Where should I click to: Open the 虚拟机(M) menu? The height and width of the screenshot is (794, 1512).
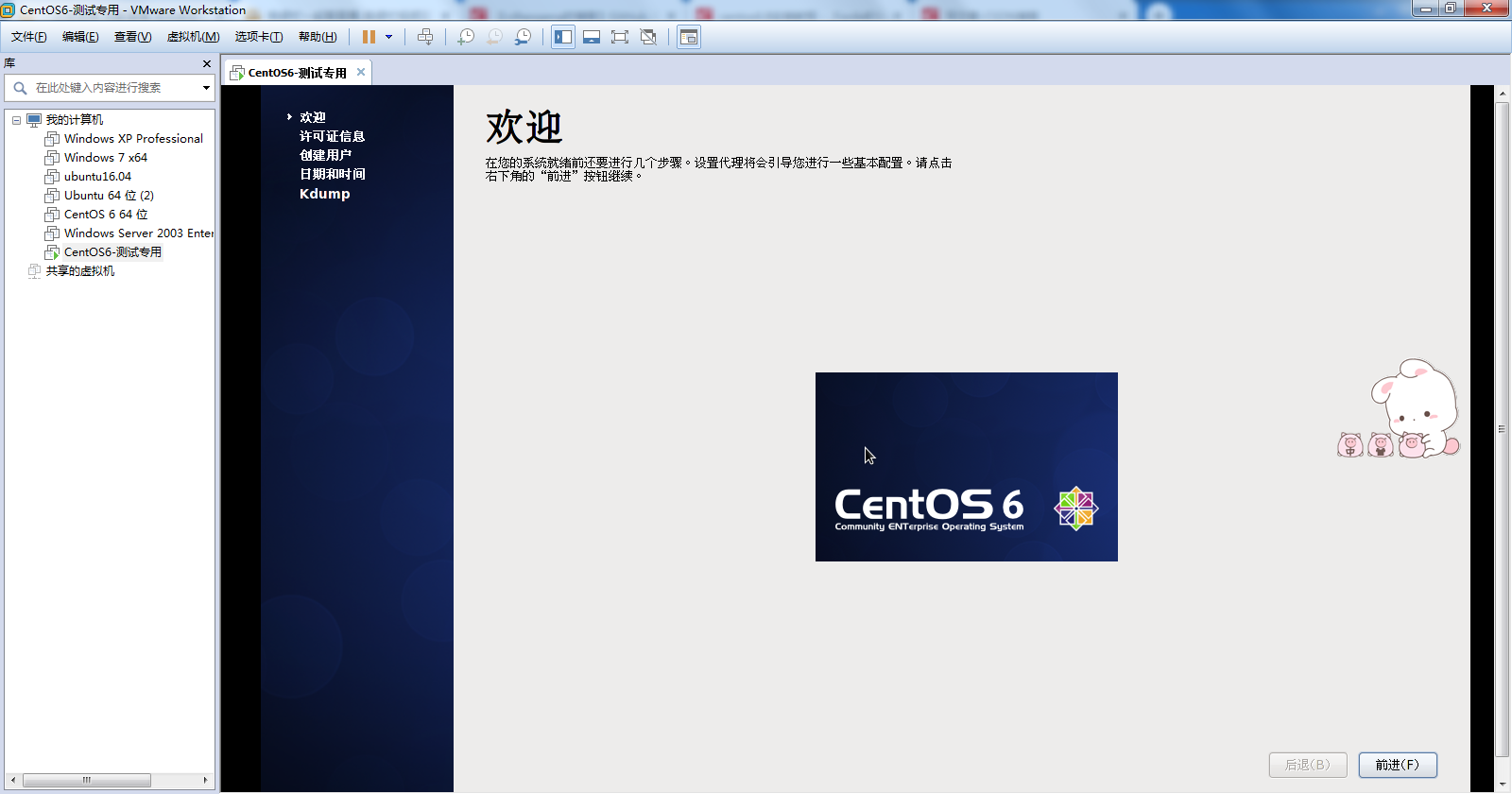(193, 37)
